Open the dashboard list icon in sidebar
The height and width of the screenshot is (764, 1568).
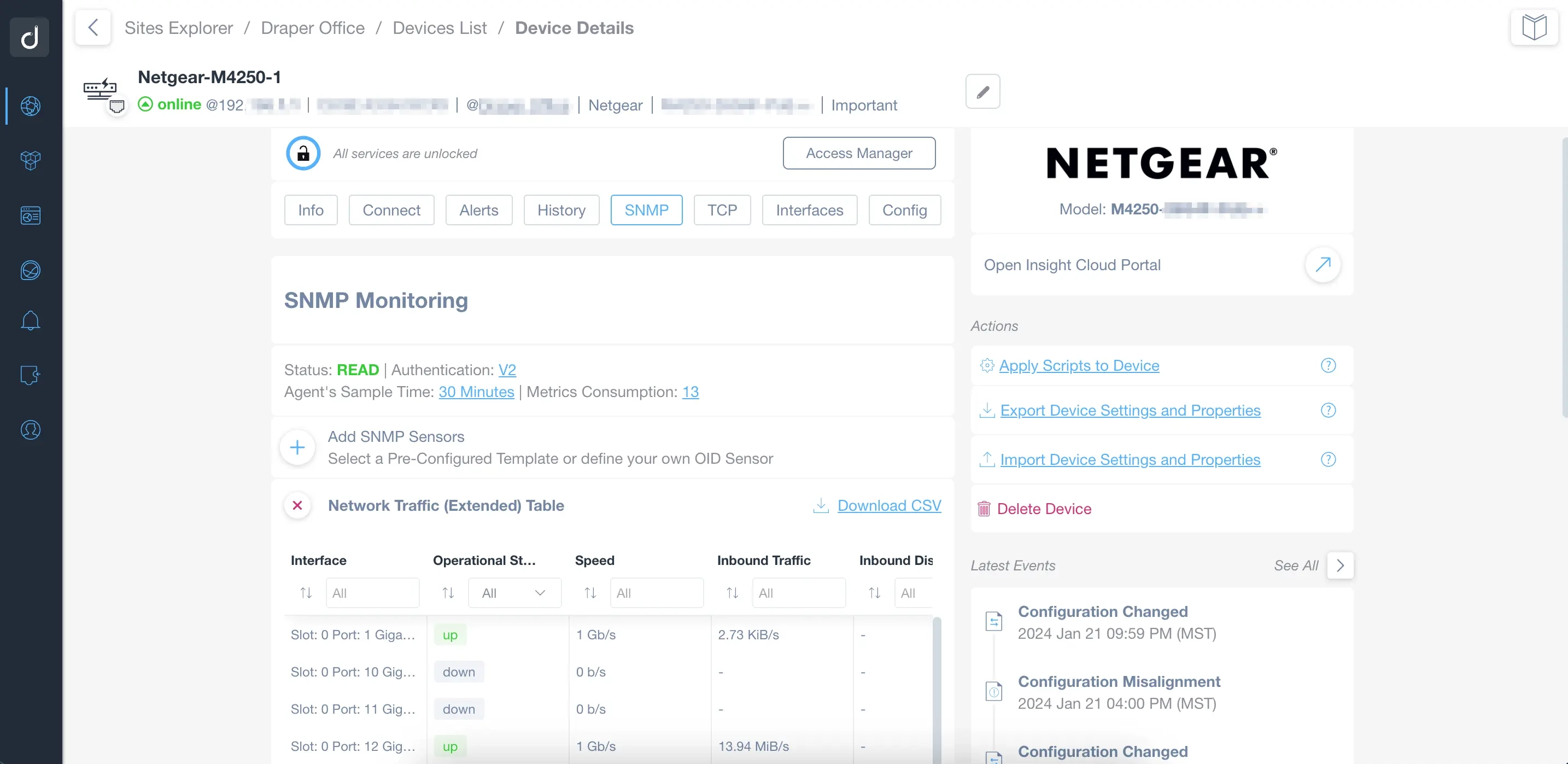(x=31, y=215)
